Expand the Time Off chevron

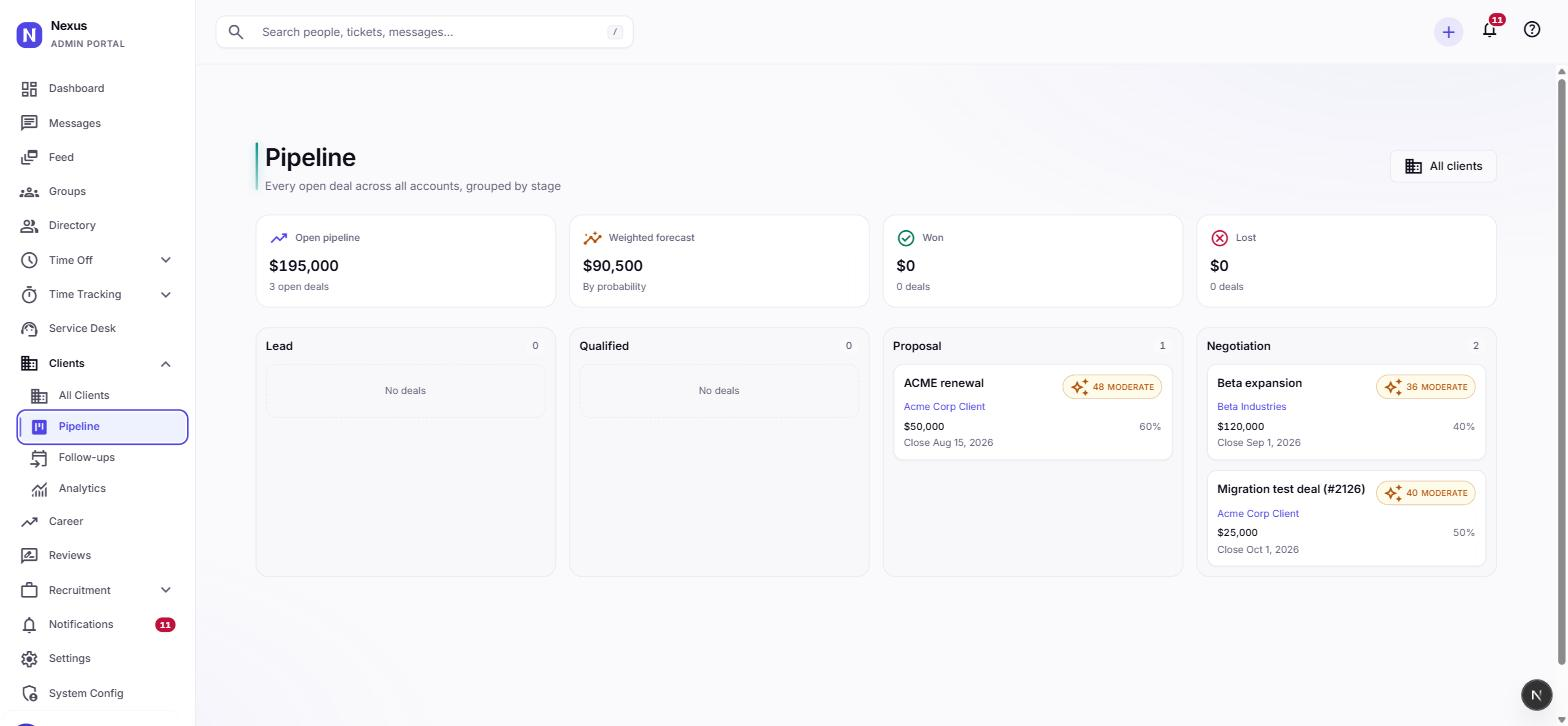click(166, 260)
